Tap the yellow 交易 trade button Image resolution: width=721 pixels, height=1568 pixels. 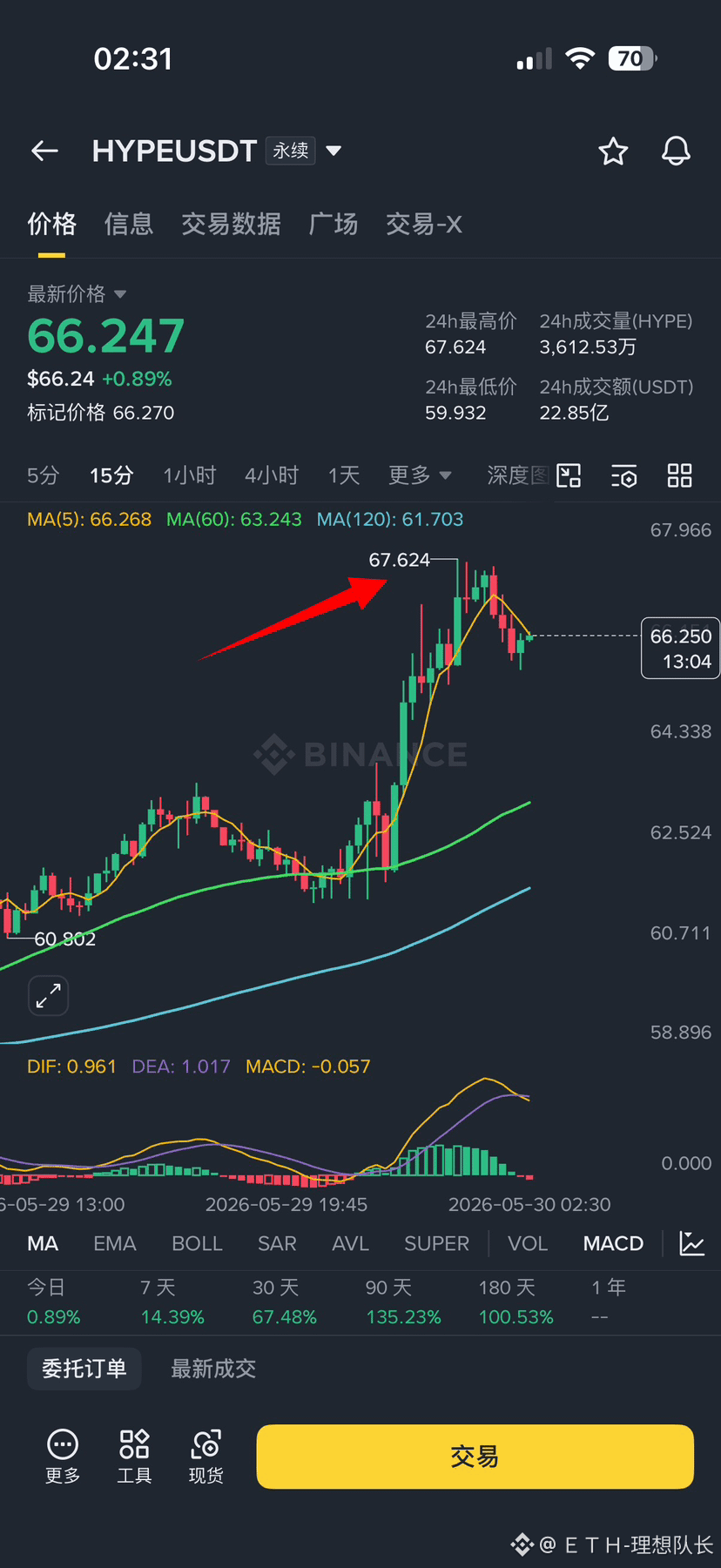click(x=475, y=1457)
